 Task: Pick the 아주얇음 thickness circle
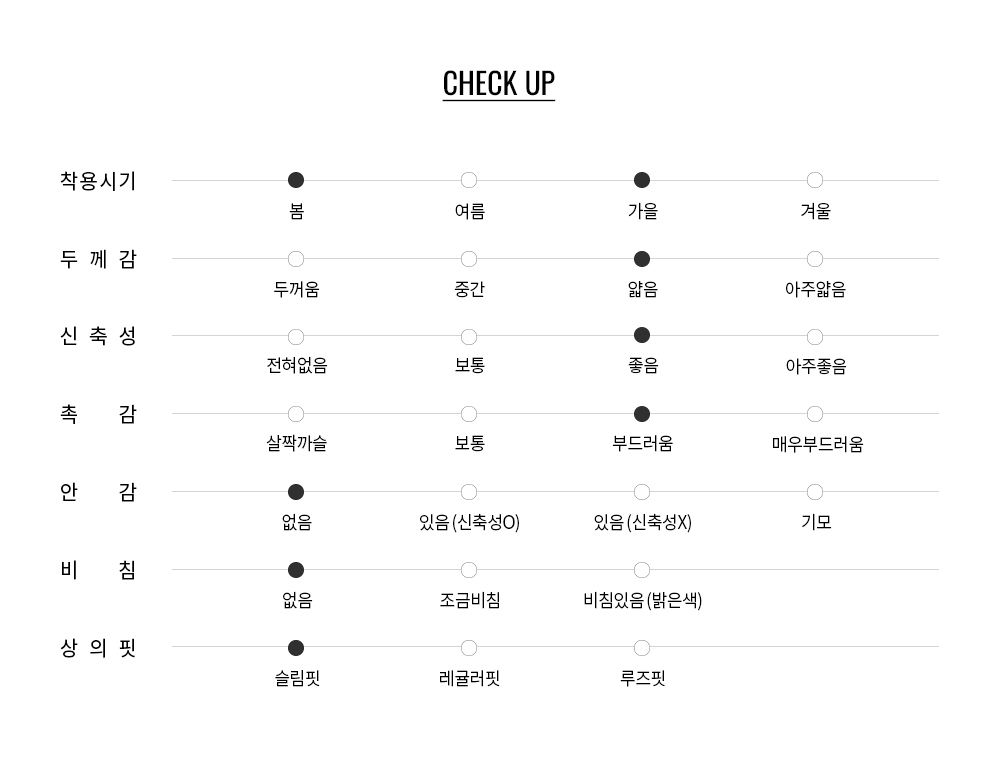pos(815,259)
